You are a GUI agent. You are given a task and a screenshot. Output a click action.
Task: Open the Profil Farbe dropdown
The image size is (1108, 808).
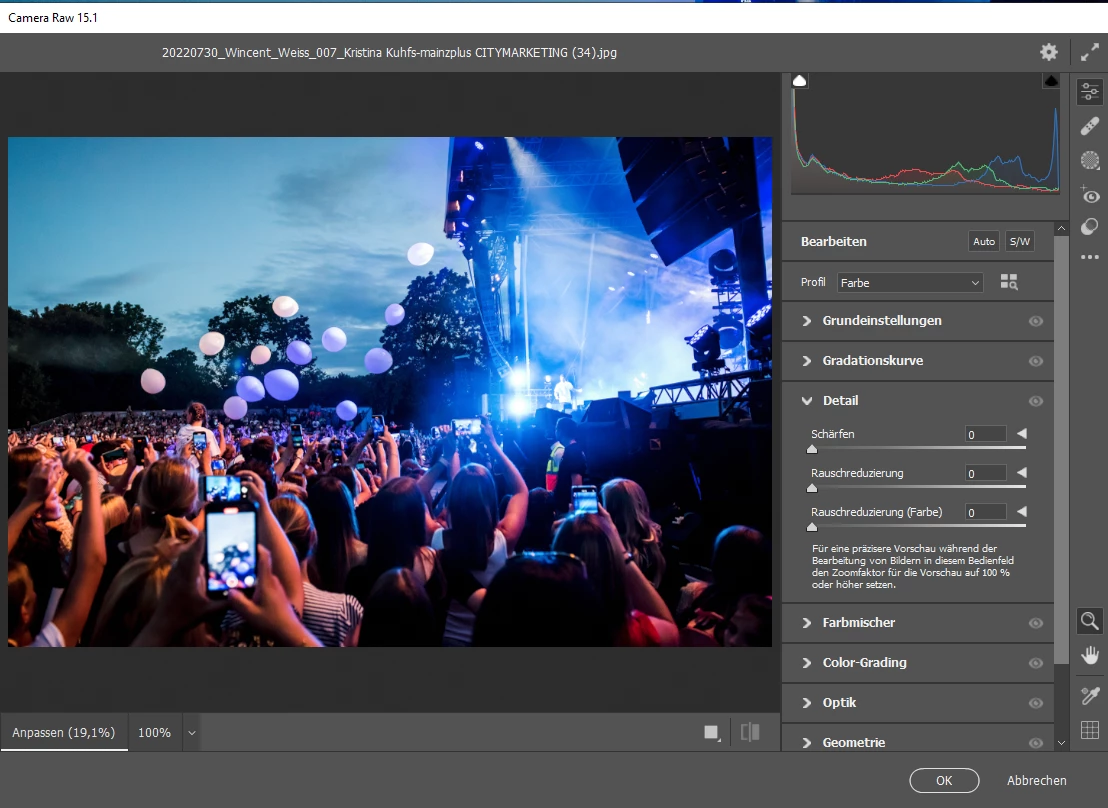(x=910, y=283)
